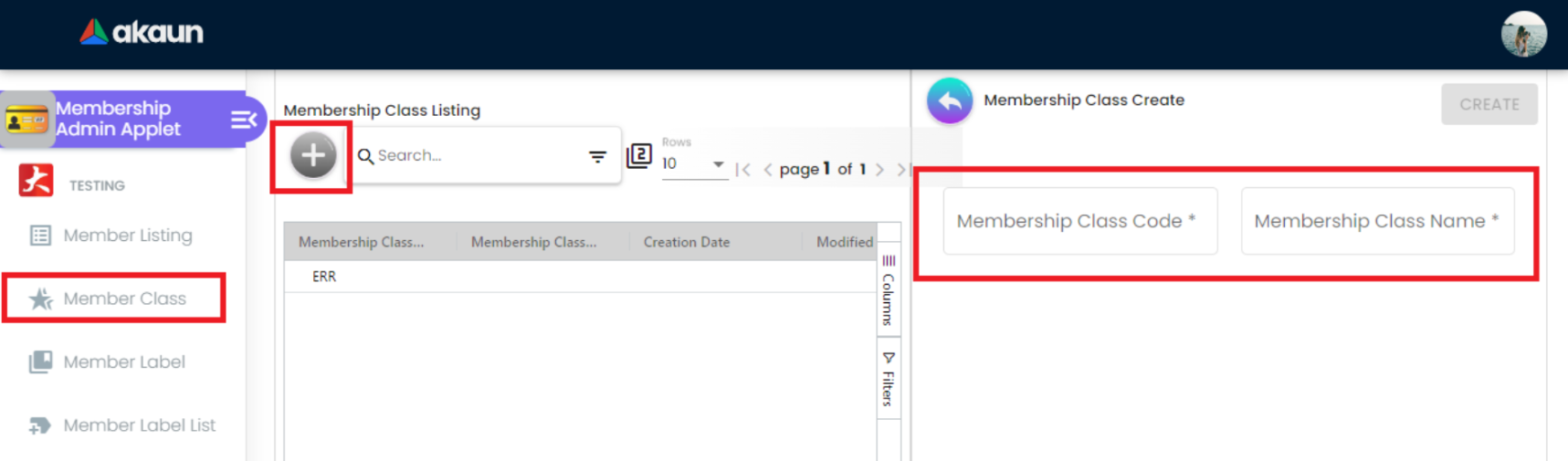The image size is (1568, 461).
Task: Click the Membership Admin Applet title
Action: pos(119,119)
